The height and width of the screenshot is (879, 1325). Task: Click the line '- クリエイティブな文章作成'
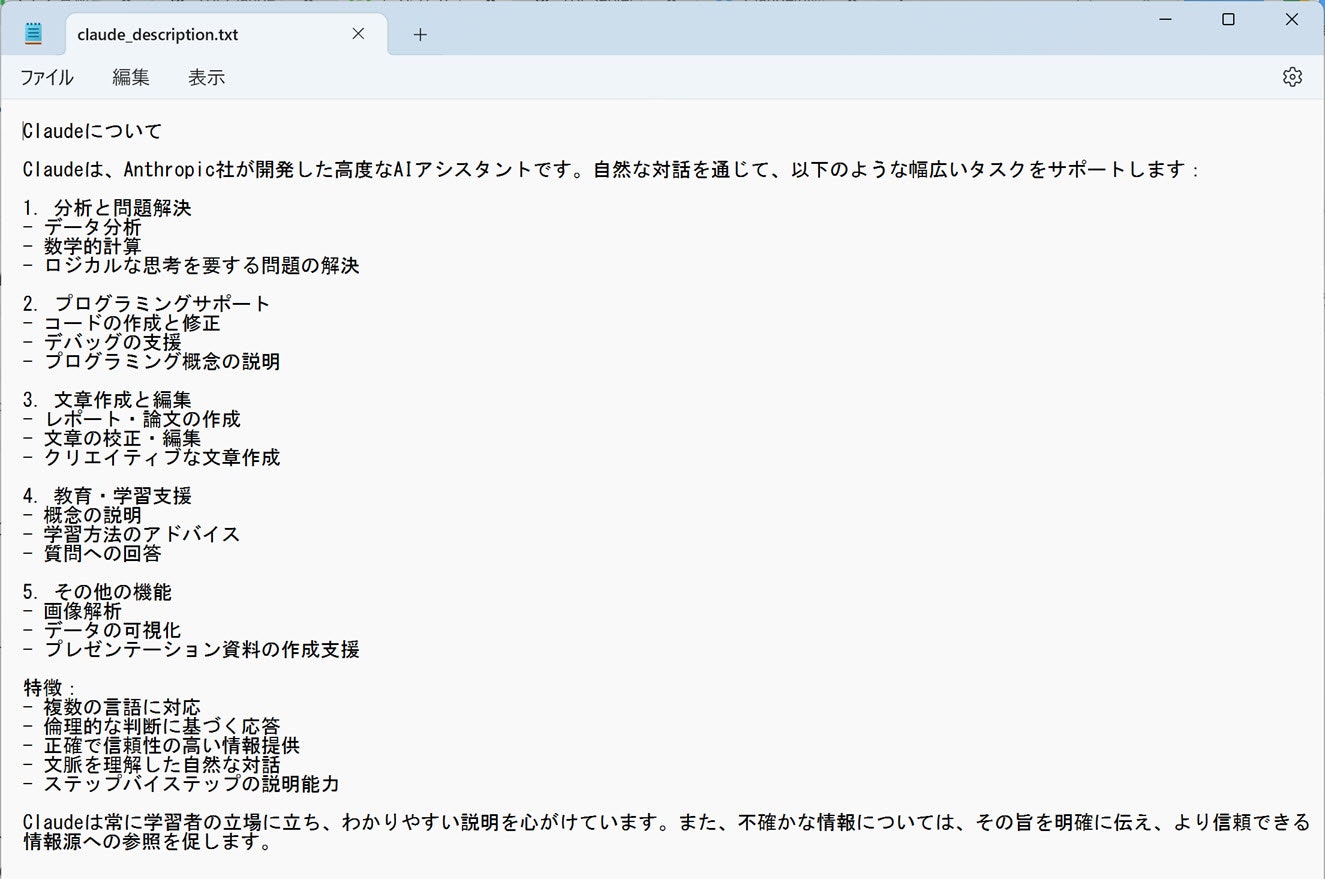coord(151,457)
